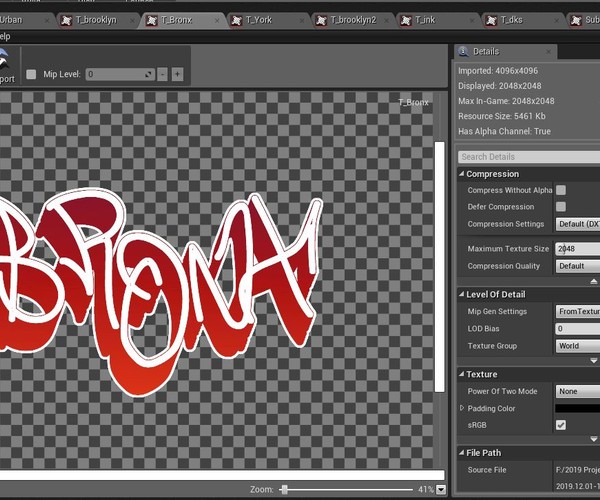Toggle Compress Without Alpha checkbox

click(x=561, y=190)
